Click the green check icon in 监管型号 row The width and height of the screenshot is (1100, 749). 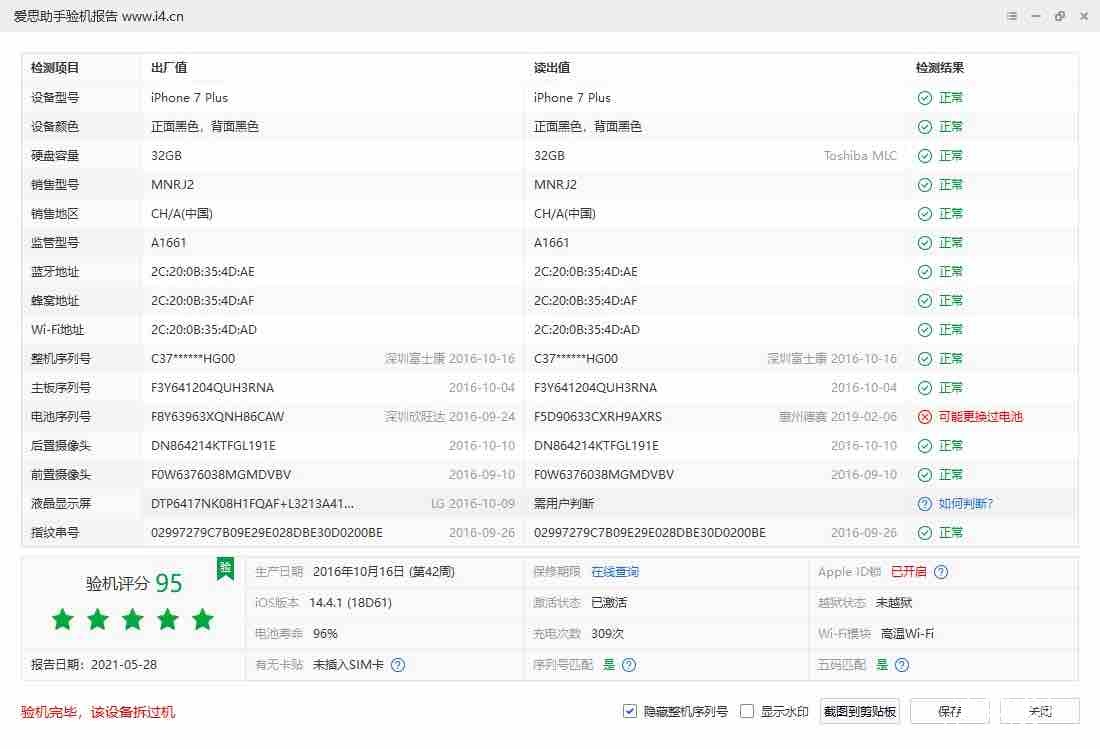[x=925, y=243]
